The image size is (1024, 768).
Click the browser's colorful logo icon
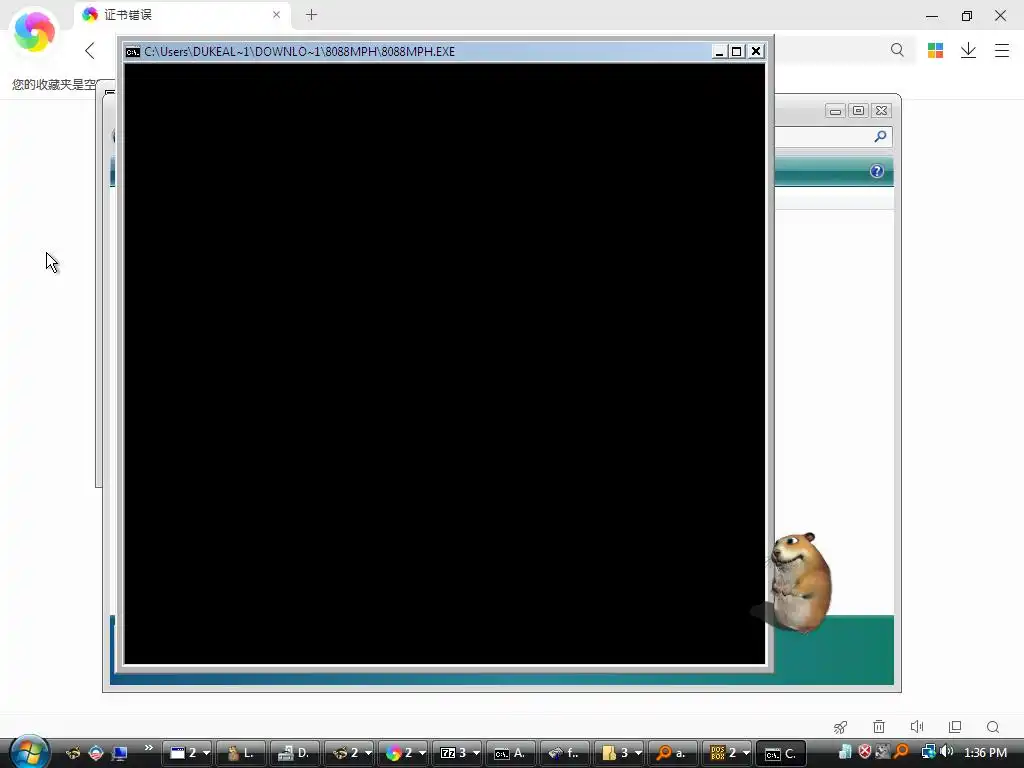pos(35,31)
